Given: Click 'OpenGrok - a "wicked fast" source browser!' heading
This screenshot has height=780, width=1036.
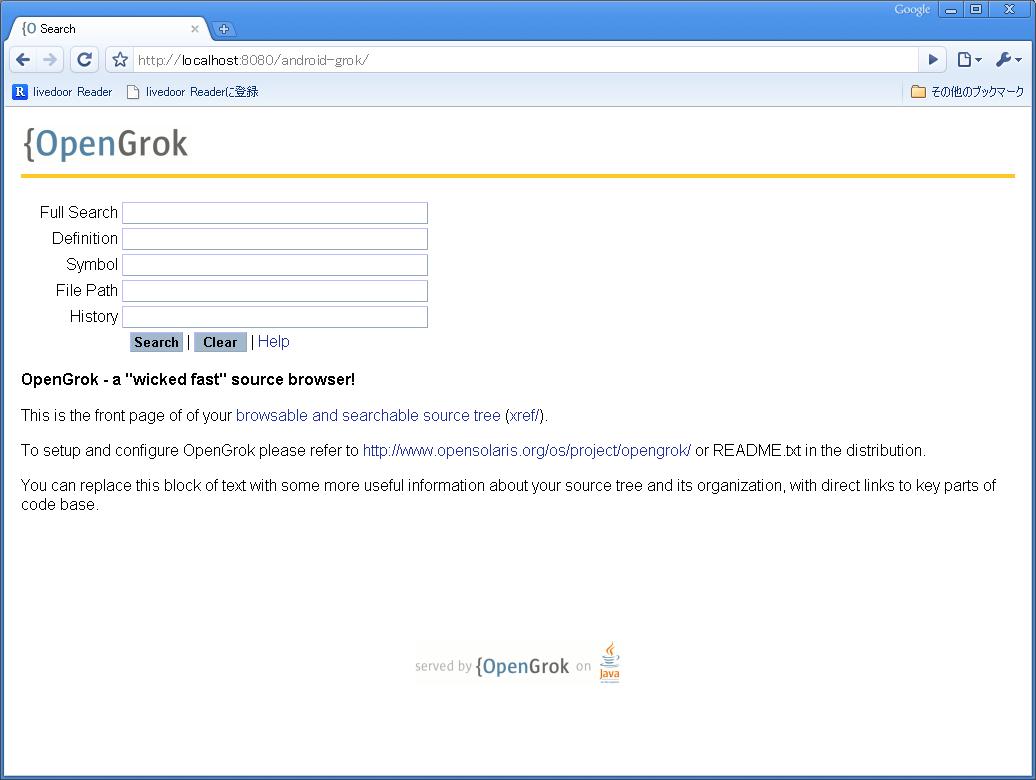Looking at the screenshot, I should click(x=188, y=380).
